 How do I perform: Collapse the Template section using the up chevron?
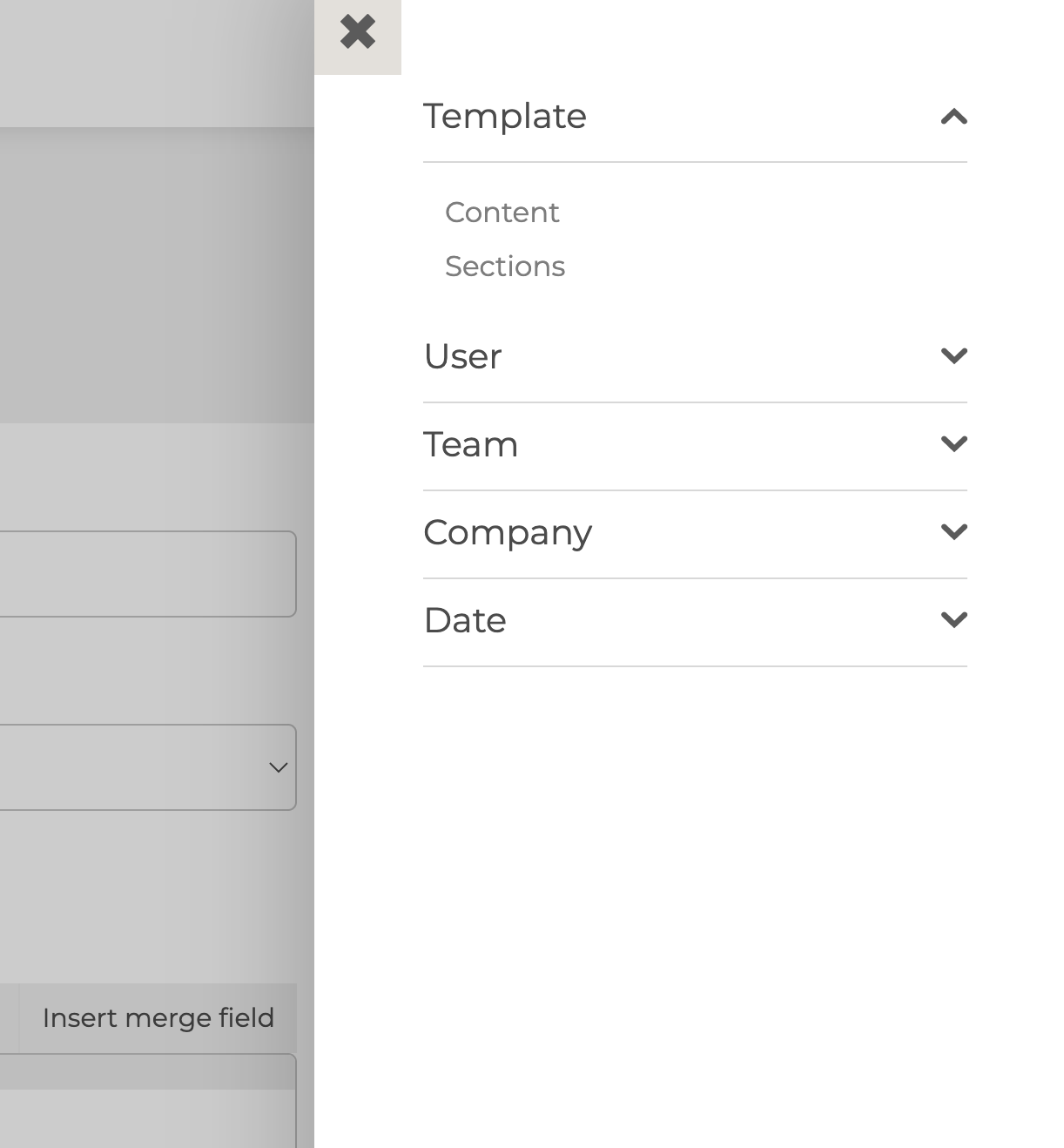coord(953,117)
